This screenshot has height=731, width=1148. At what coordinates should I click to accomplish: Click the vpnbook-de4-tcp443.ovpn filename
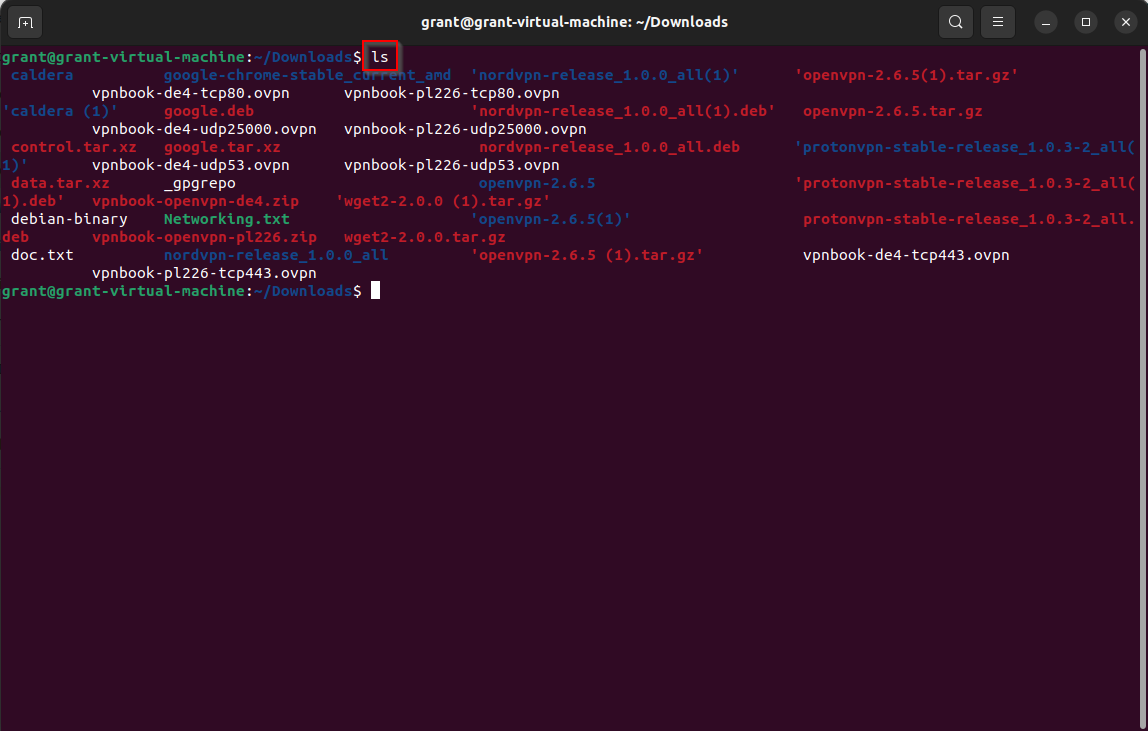905,255
